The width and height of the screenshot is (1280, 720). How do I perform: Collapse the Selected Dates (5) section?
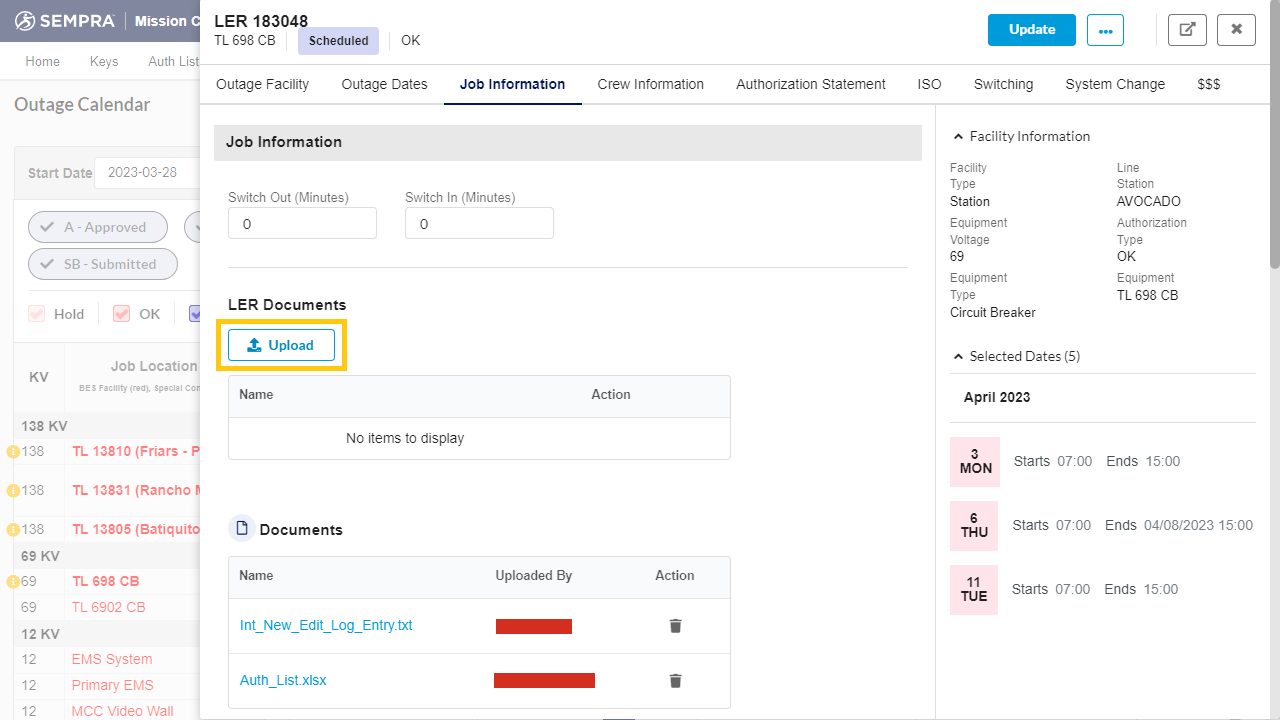point(959,357)
